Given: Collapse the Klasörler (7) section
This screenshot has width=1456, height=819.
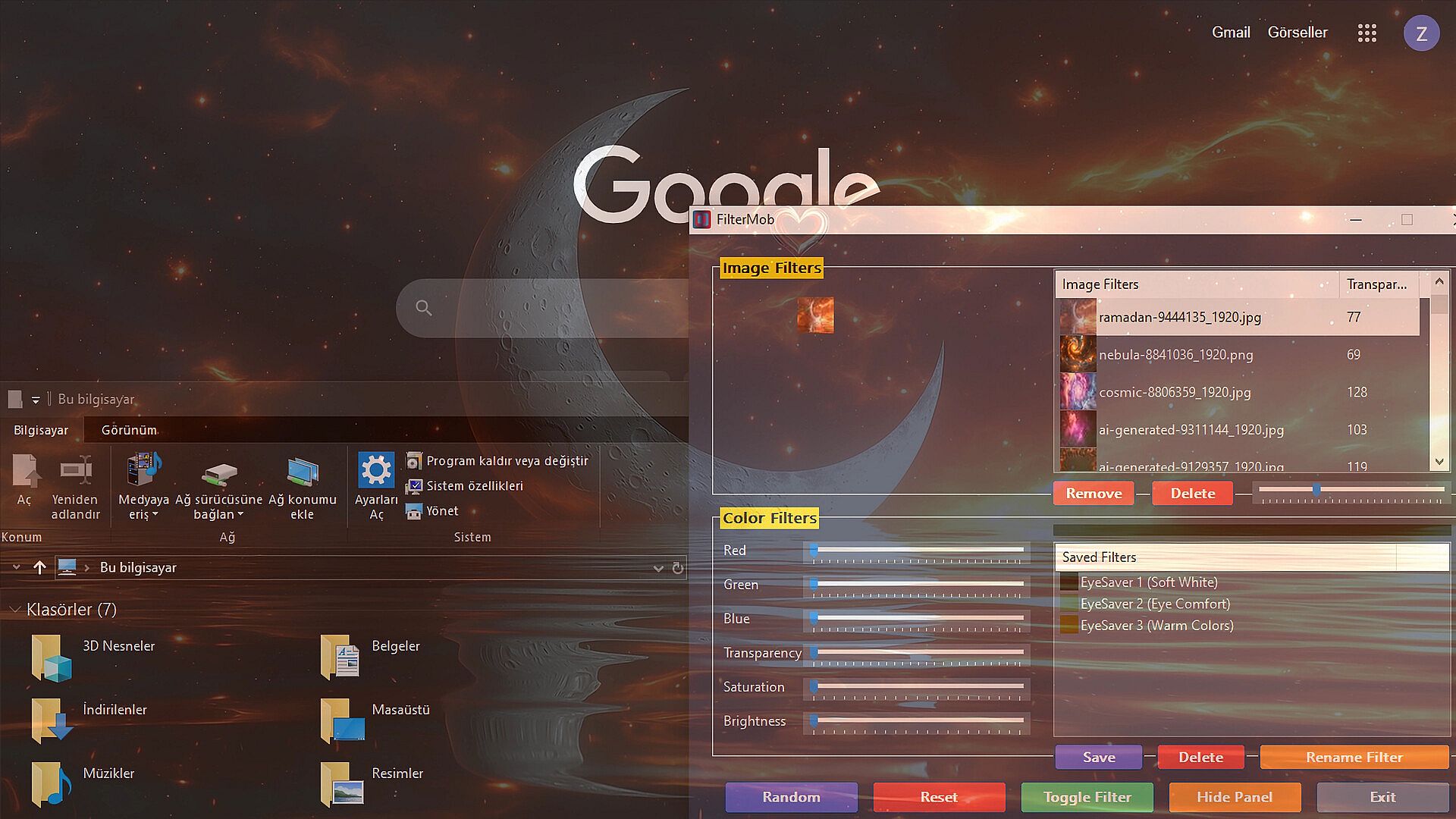Looking at the screenshot, I should point(14,610).
